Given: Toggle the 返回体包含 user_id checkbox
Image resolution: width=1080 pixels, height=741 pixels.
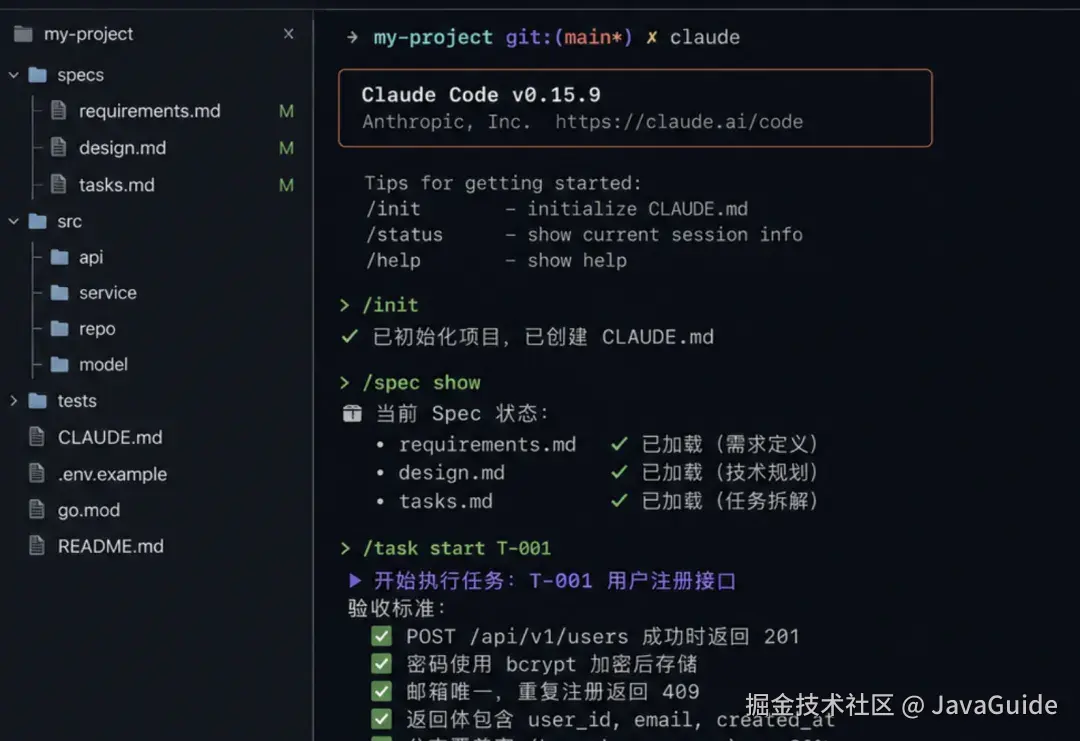Looking at the screenshot, I should [x=382, y=719].
